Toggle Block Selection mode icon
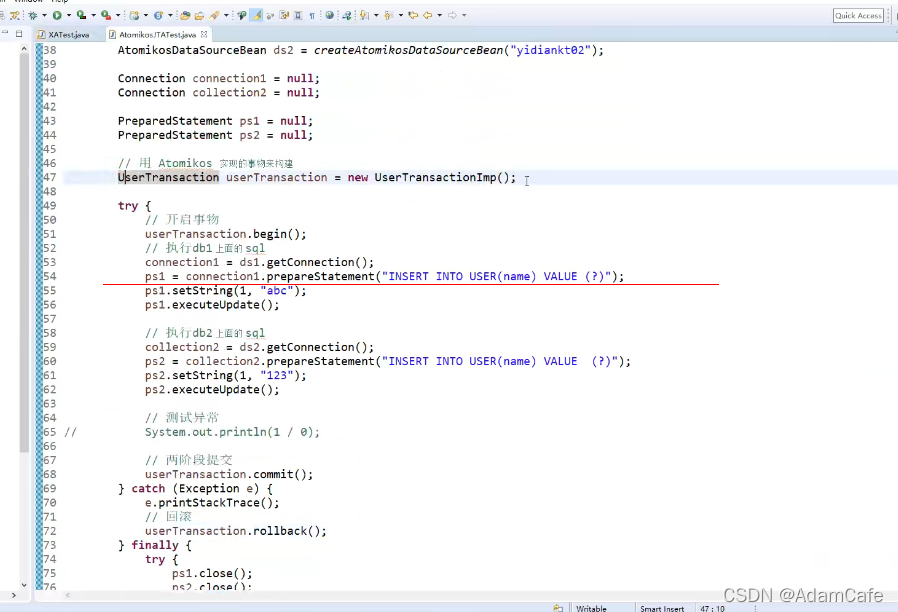This screenshot has height=612, width=898. point(298,15)
